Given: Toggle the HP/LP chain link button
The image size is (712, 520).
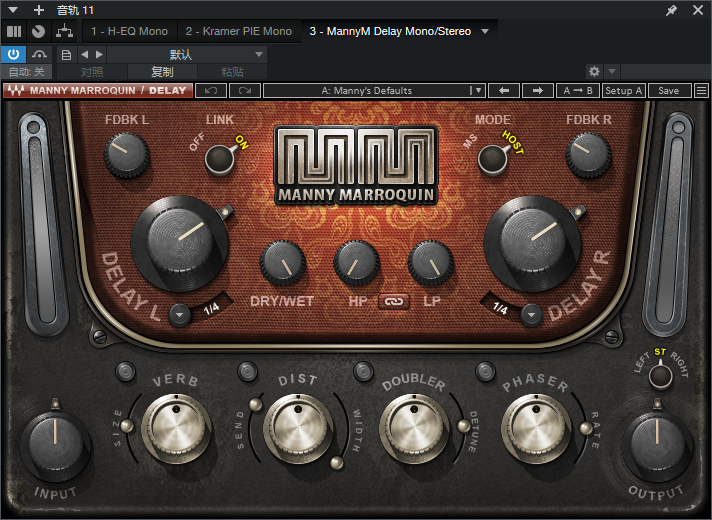Looking at the screenshot, I should 394,301.
